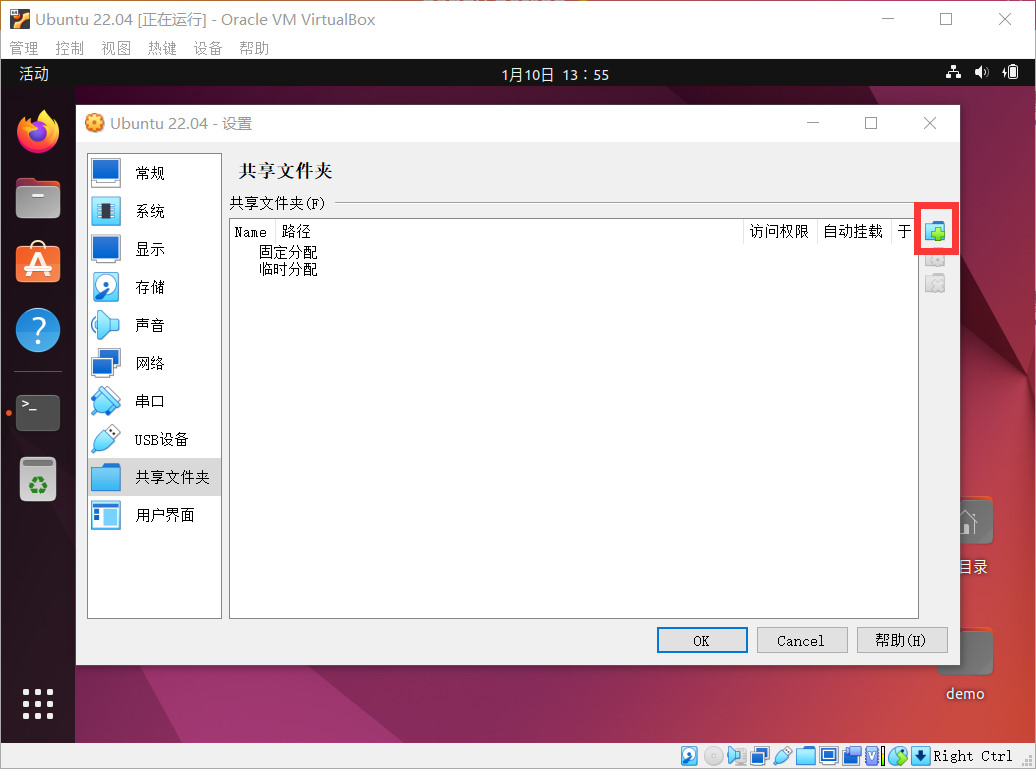Click the shared folders status bar icon
The height and width of the screenshot is (769, 1036).
click(805, 755)
